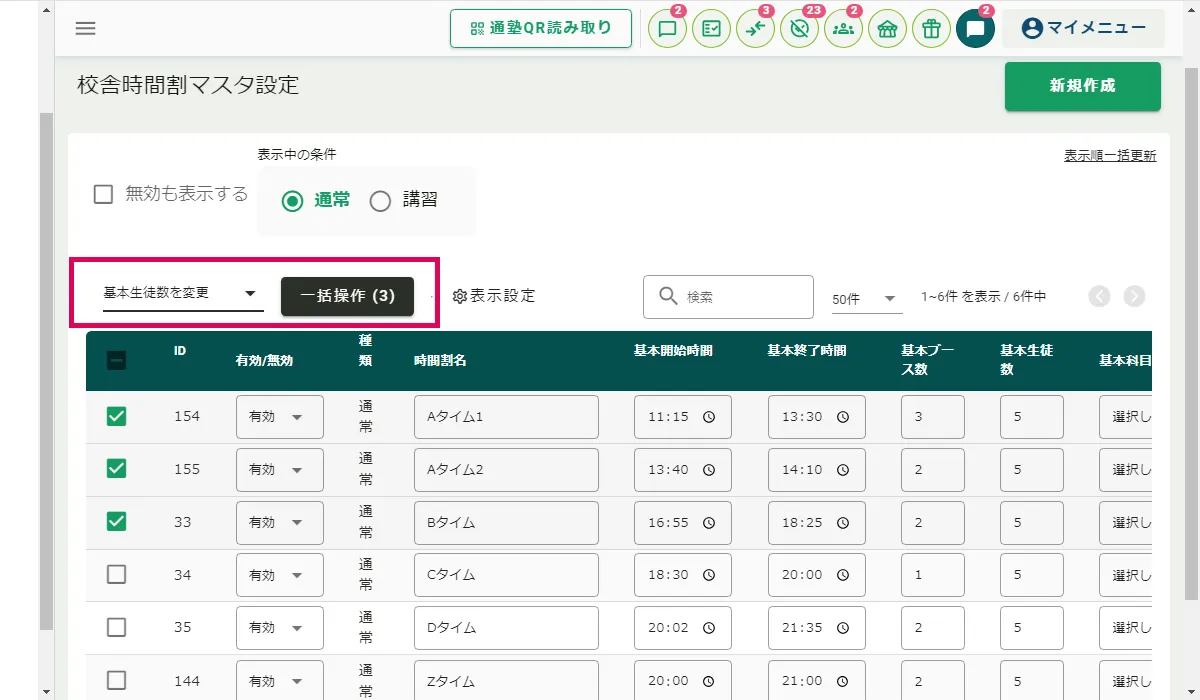Open the hamburger navigation menu
Screen dimensions: 1200x700
86,28
